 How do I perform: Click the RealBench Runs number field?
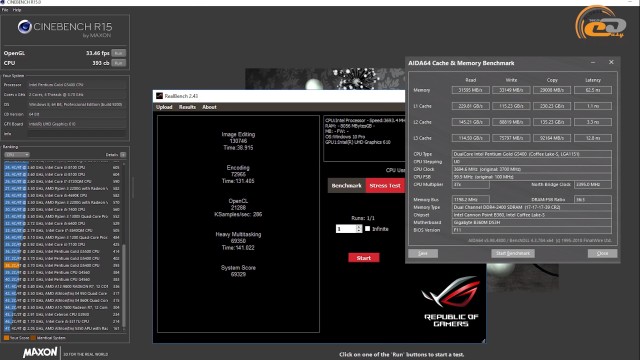pyautogui.click(x=346, y=229)
